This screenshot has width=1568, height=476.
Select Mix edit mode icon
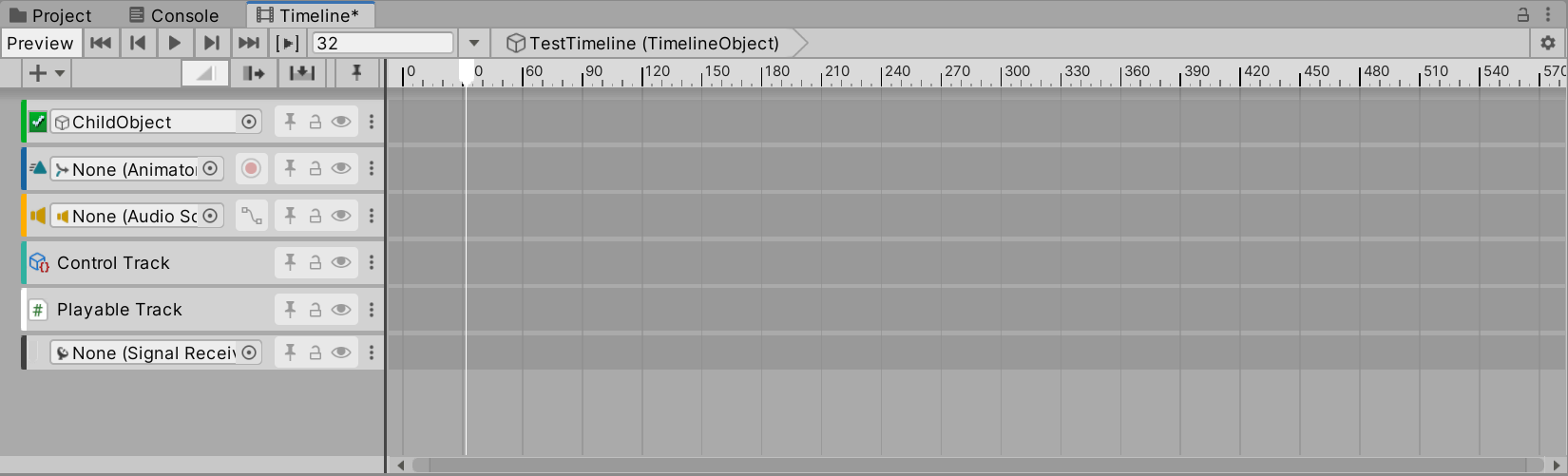click(x=205, y=73)
